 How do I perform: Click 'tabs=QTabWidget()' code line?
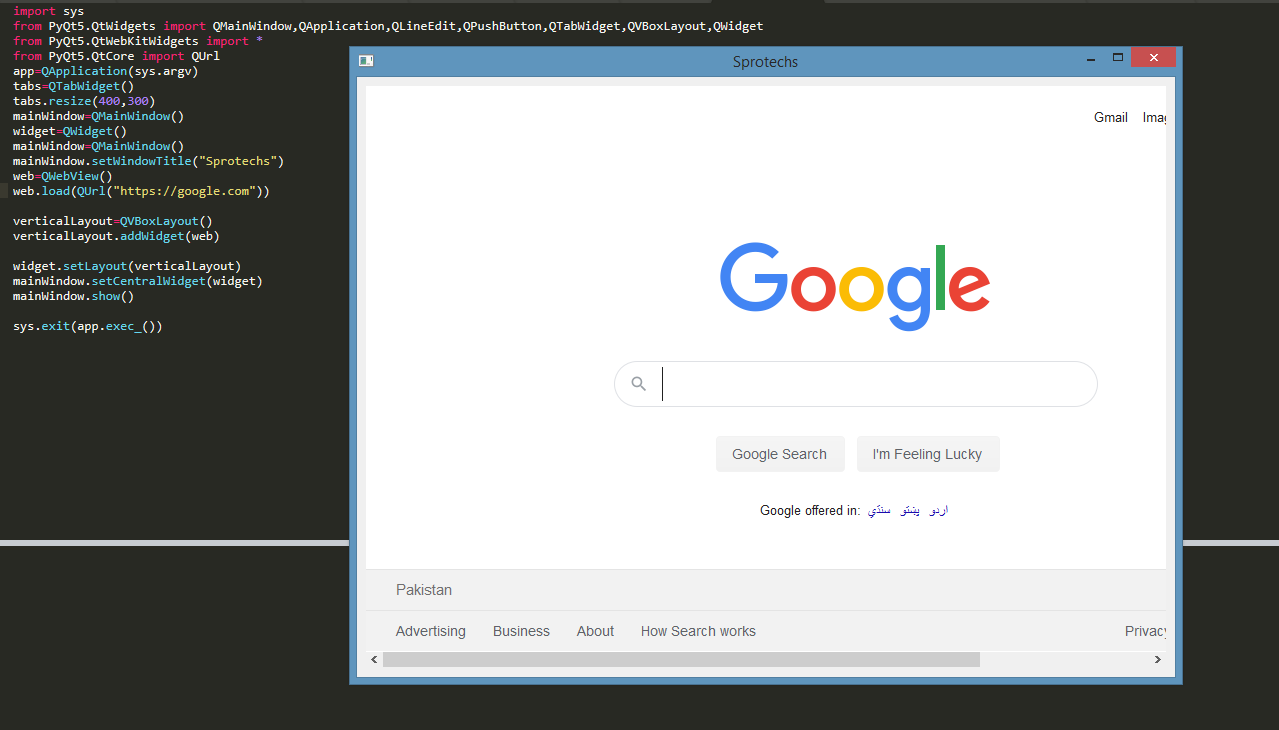(x=73, y=86)
